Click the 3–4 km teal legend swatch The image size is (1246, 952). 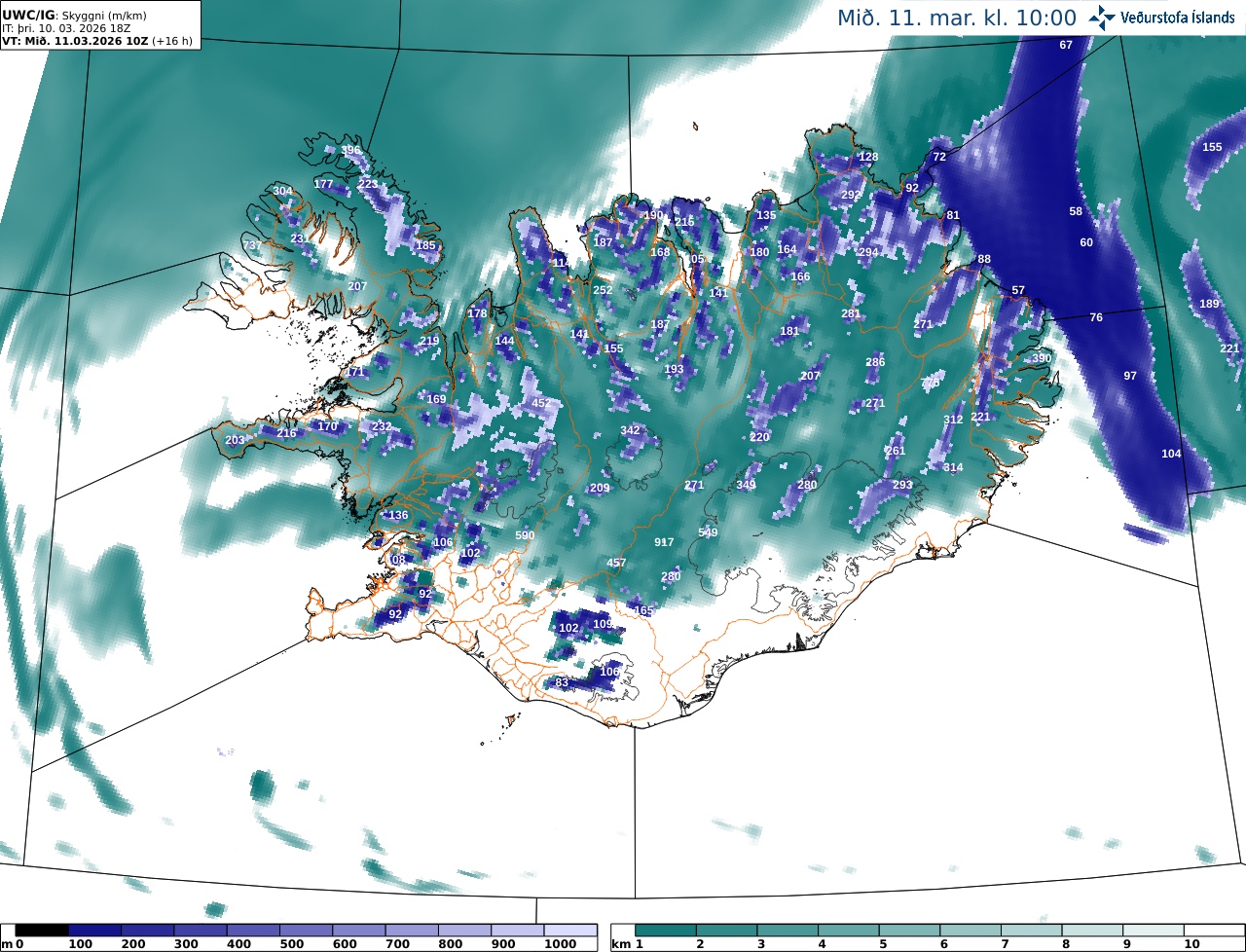pos(788,931)
